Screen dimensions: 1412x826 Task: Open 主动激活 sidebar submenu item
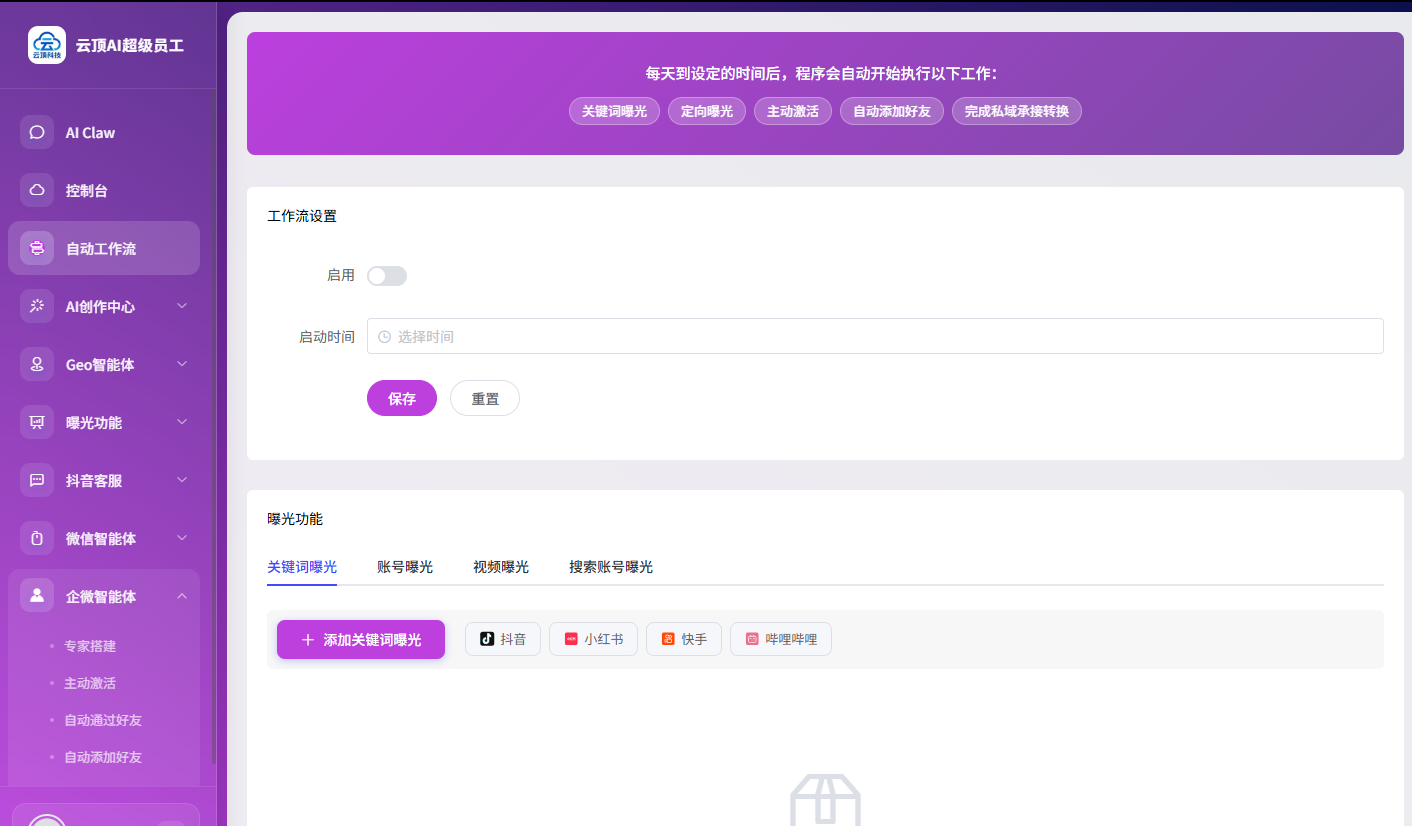click(90, 683)
